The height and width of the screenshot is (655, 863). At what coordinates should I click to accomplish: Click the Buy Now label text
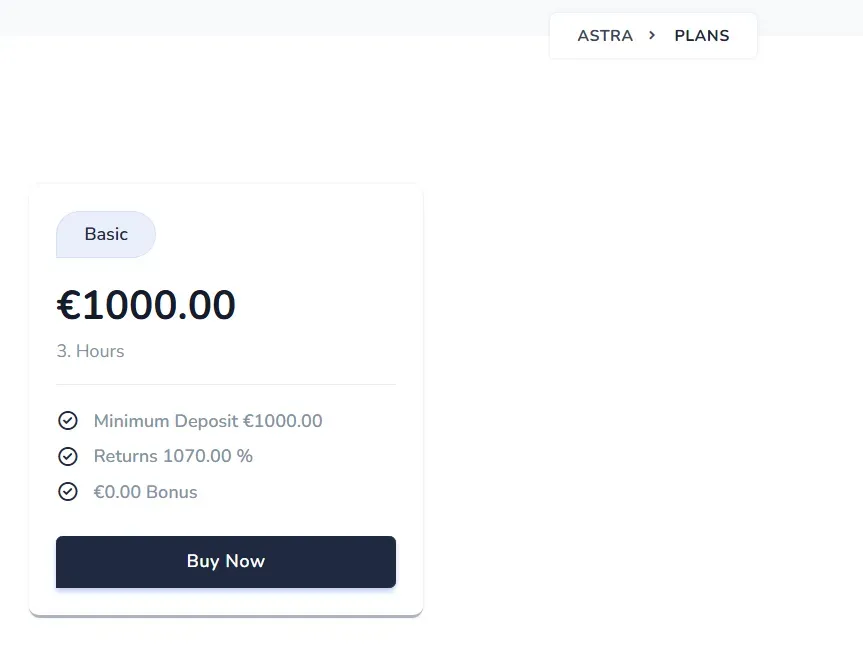pos(225,561)
